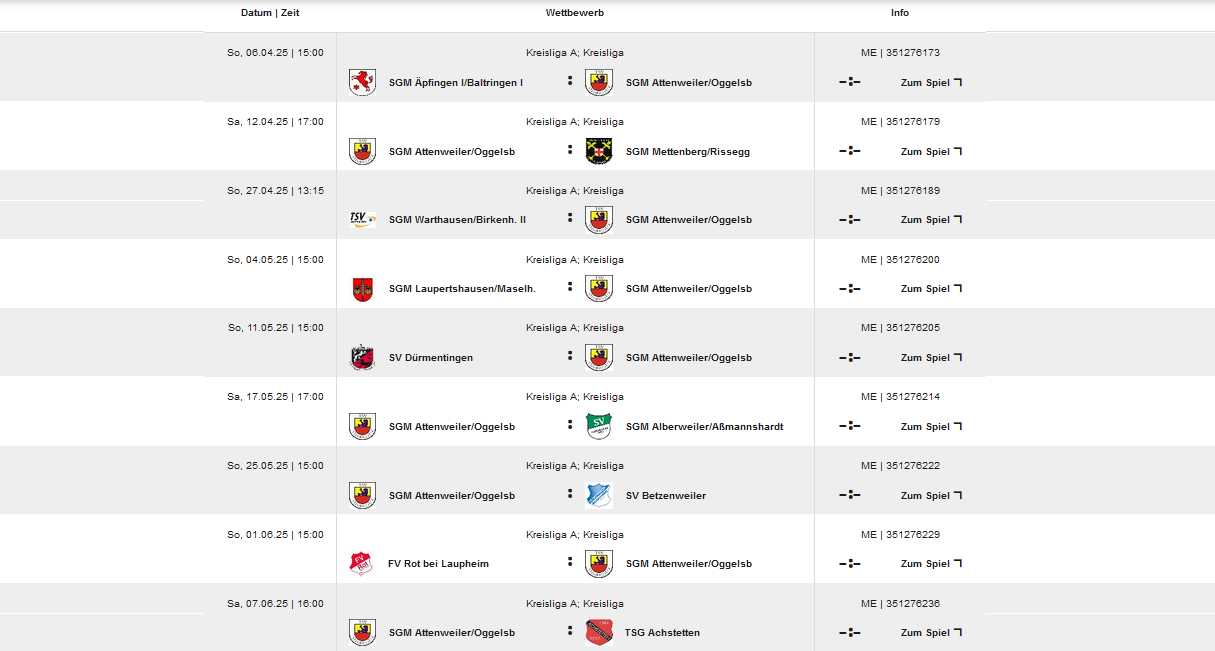Image resolution: width=1215 pixels, height=651 pixels.
Task: Click the blue SV Betzenweiler logo
Action: pyautogui.click(x=598, y=495)
